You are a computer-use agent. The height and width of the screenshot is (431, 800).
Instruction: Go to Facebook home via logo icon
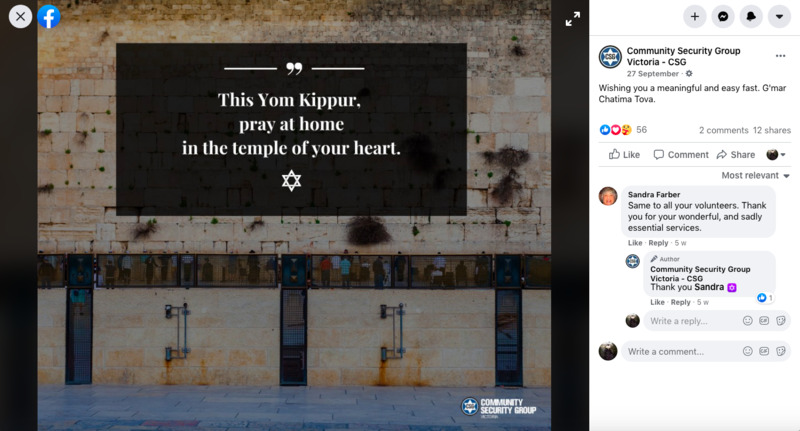(48, 16)
